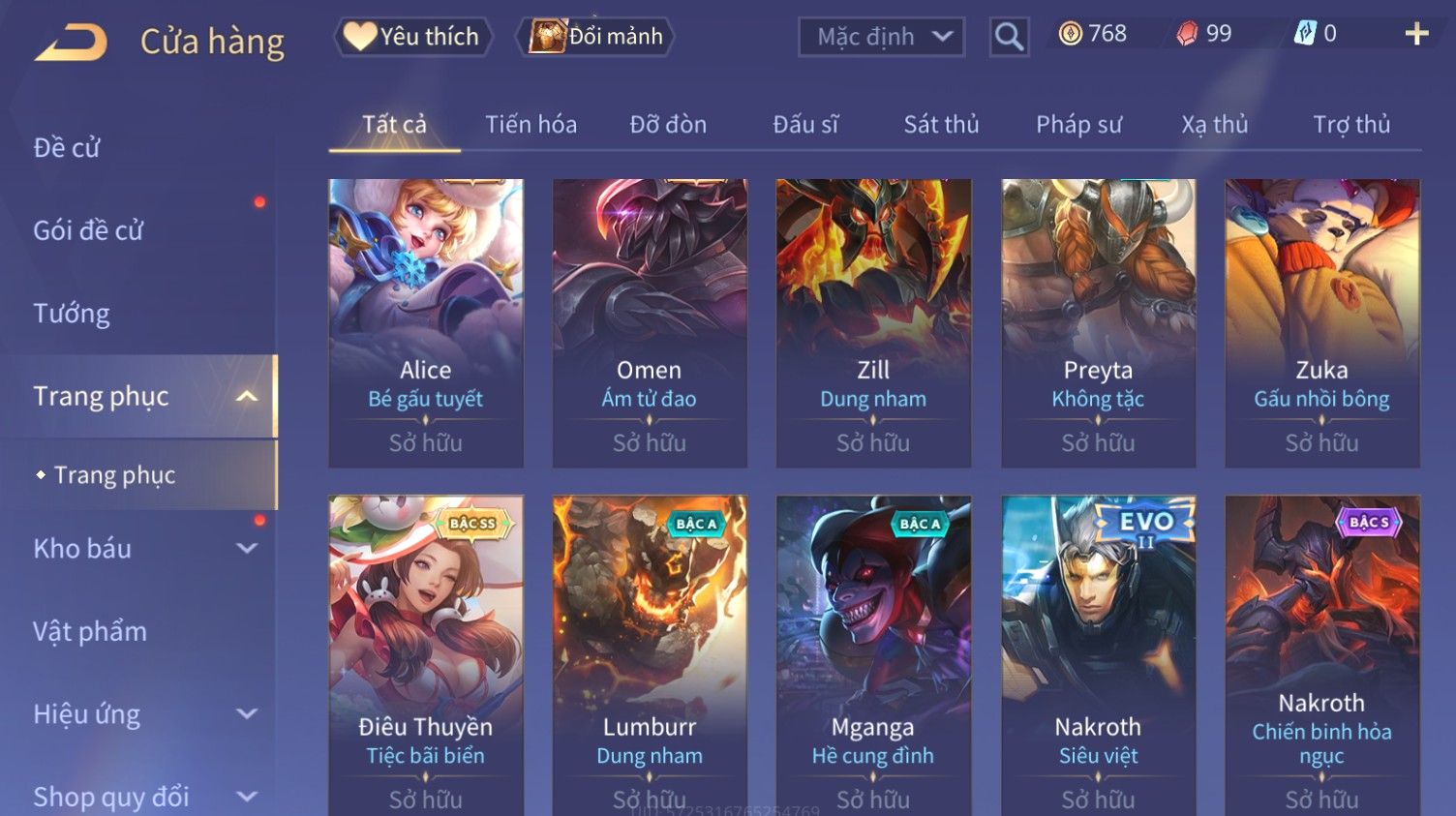Viewport: 1456px width, 816px height.
Task: Open Đổi mảnh chest icon
Action: click(x=596, y=37)
